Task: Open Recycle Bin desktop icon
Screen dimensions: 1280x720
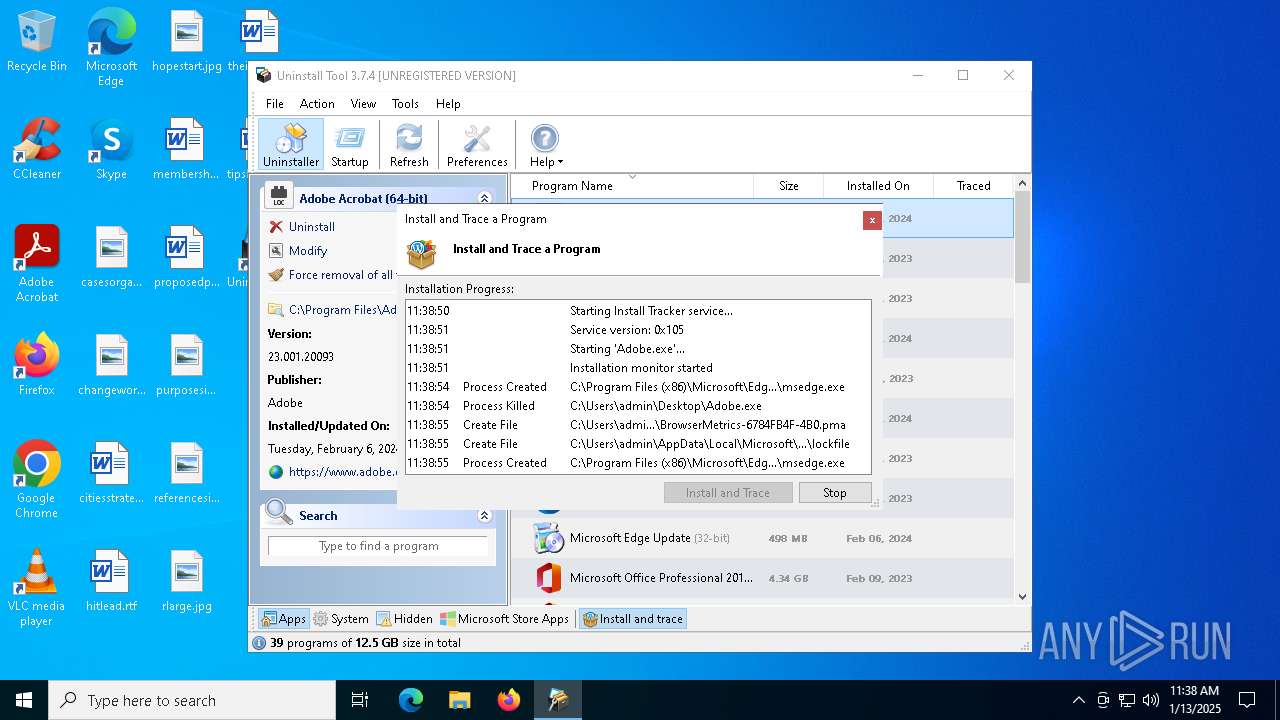Action: point(37,42)
